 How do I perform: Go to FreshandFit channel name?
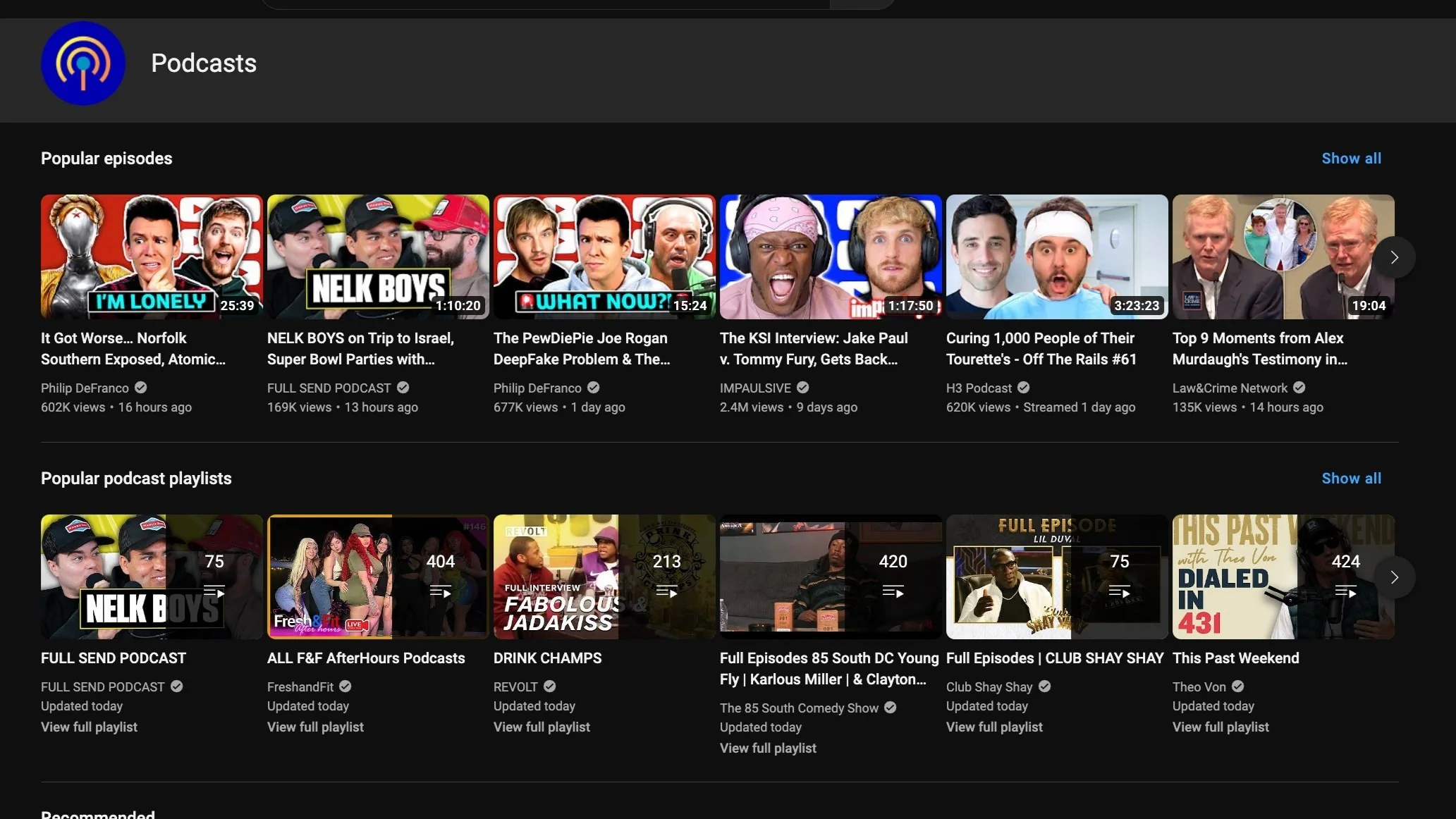pyautogui.click(x=300, y=687)
